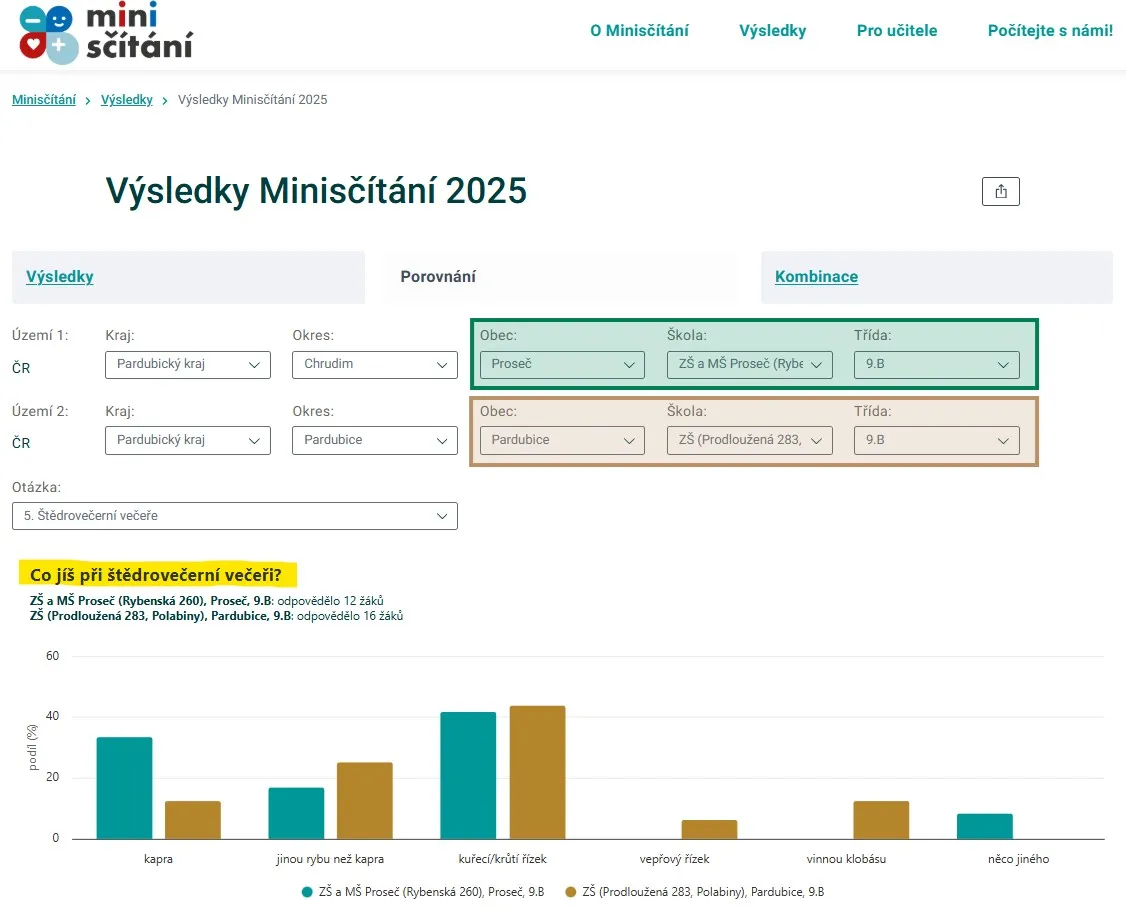Click Minisčítání breadcrumb link
1126x920 pixels.
(44, 100)
